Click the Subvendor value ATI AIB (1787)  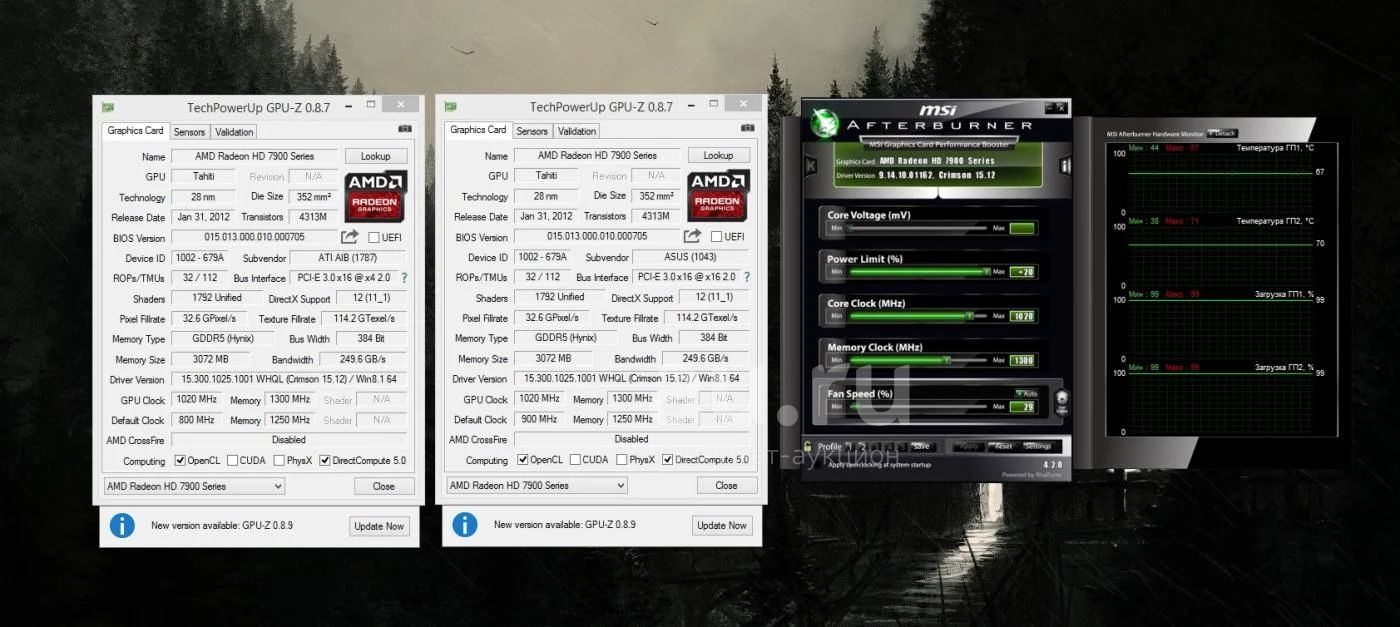(347, 258)
